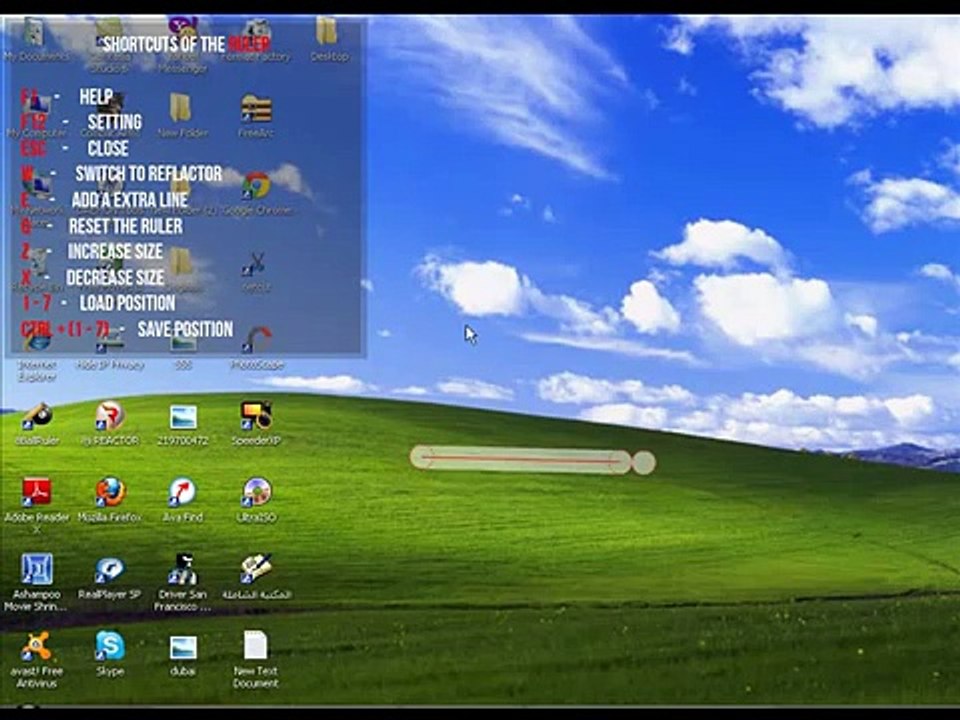Screen dimensions: 960x720
Task: Click the round handle at ruler's end
Action: 643,462
